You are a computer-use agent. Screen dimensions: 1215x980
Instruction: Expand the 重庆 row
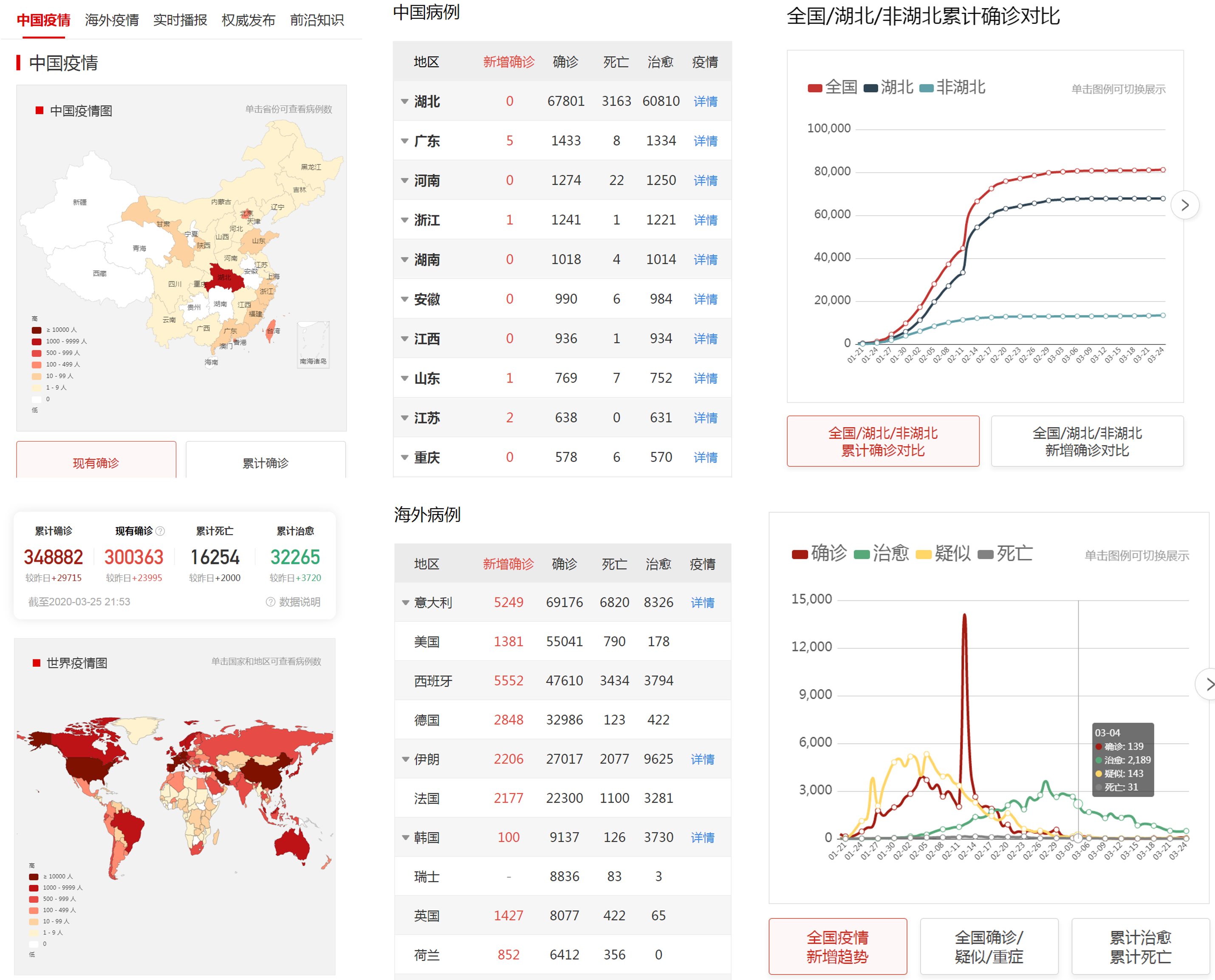tap(404, 457)
